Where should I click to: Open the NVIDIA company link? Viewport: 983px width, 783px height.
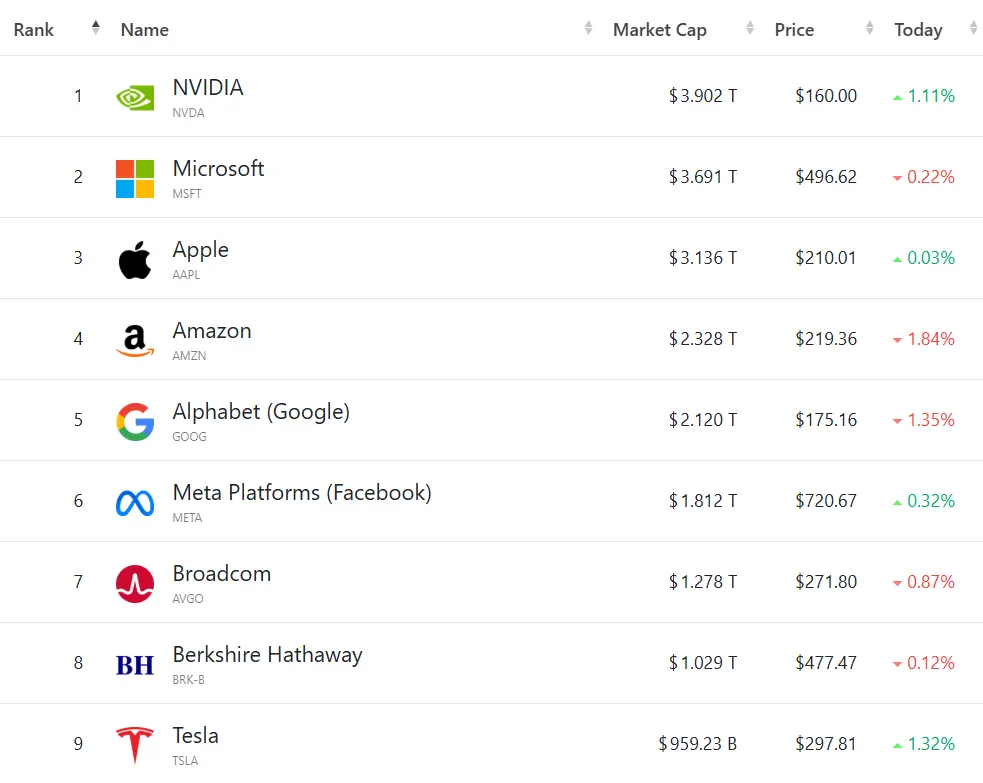[208, 88]
